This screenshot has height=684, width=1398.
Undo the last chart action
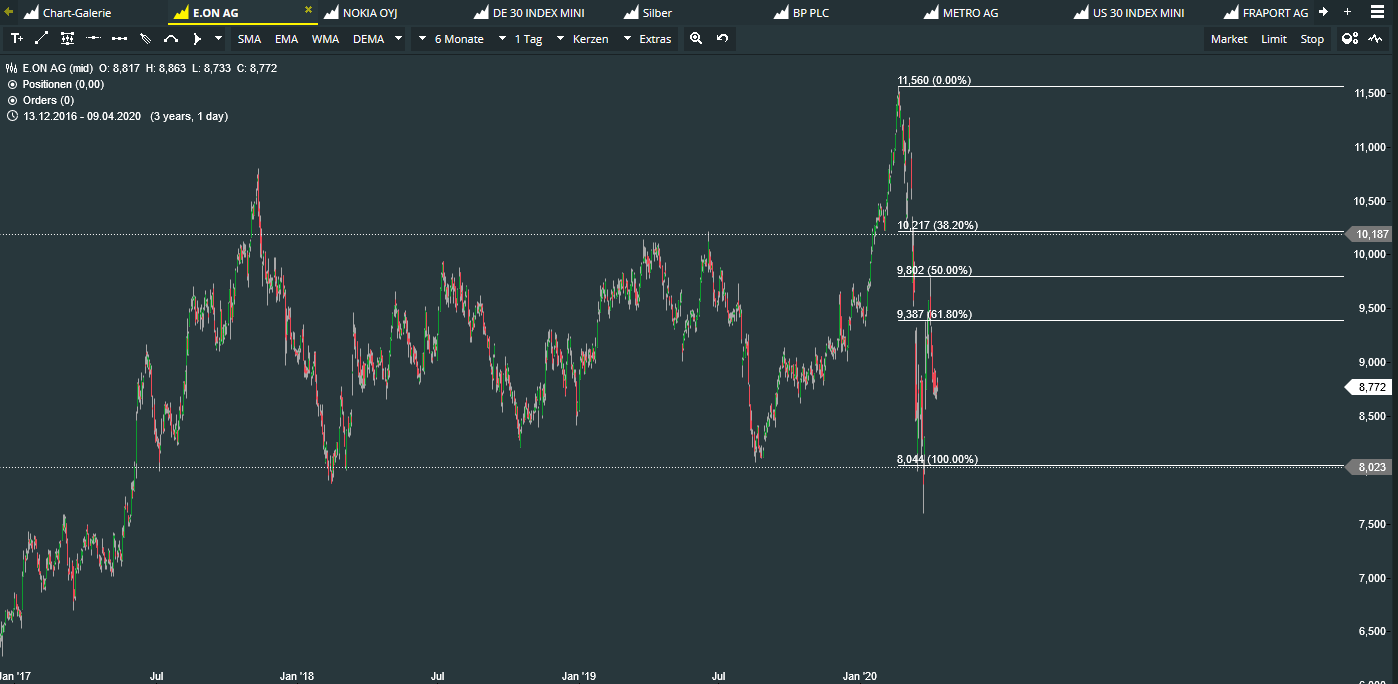click(x=722, y=39)
